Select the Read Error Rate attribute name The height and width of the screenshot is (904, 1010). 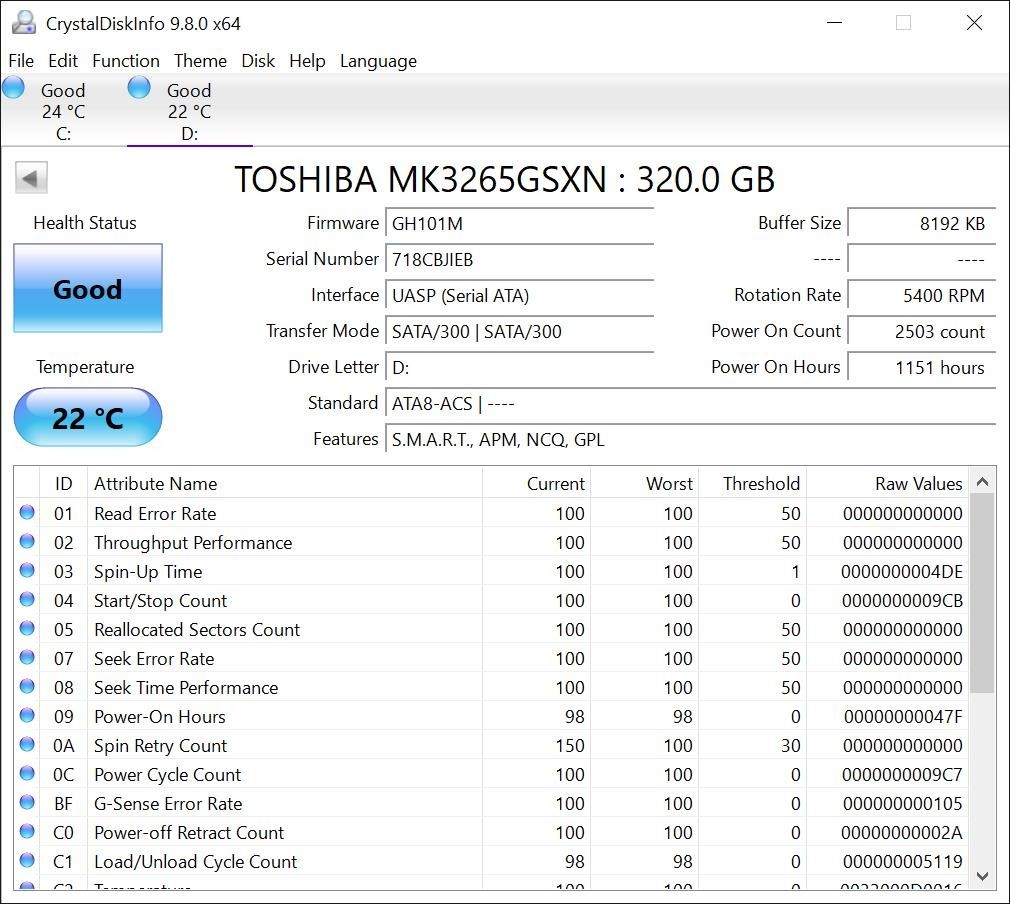click(155, 514)
